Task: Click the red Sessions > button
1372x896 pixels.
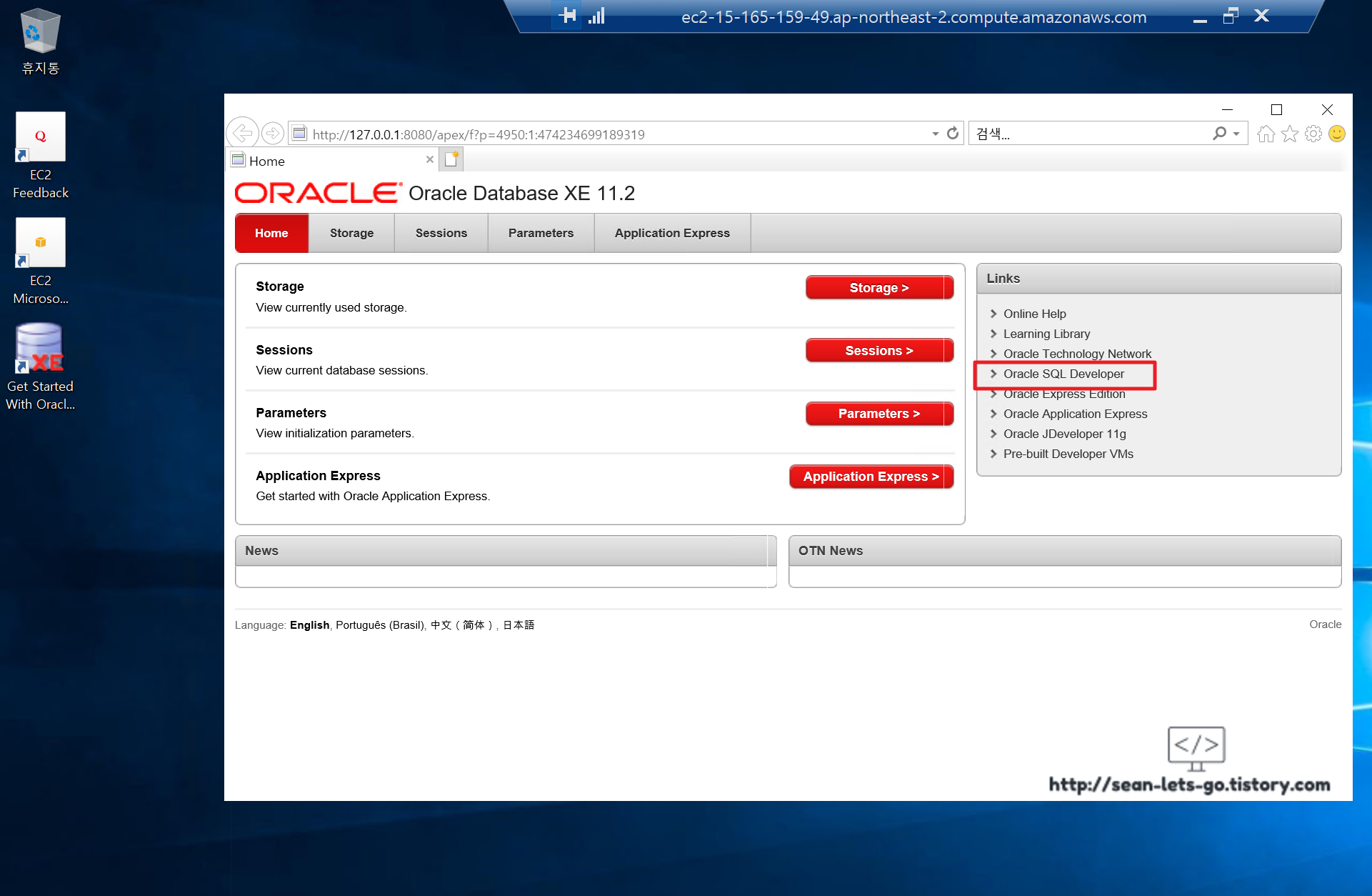Action: [x=878, y=351]
